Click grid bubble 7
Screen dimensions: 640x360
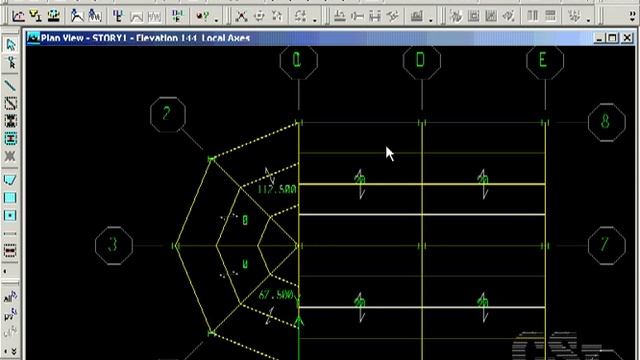pos(607,245)
